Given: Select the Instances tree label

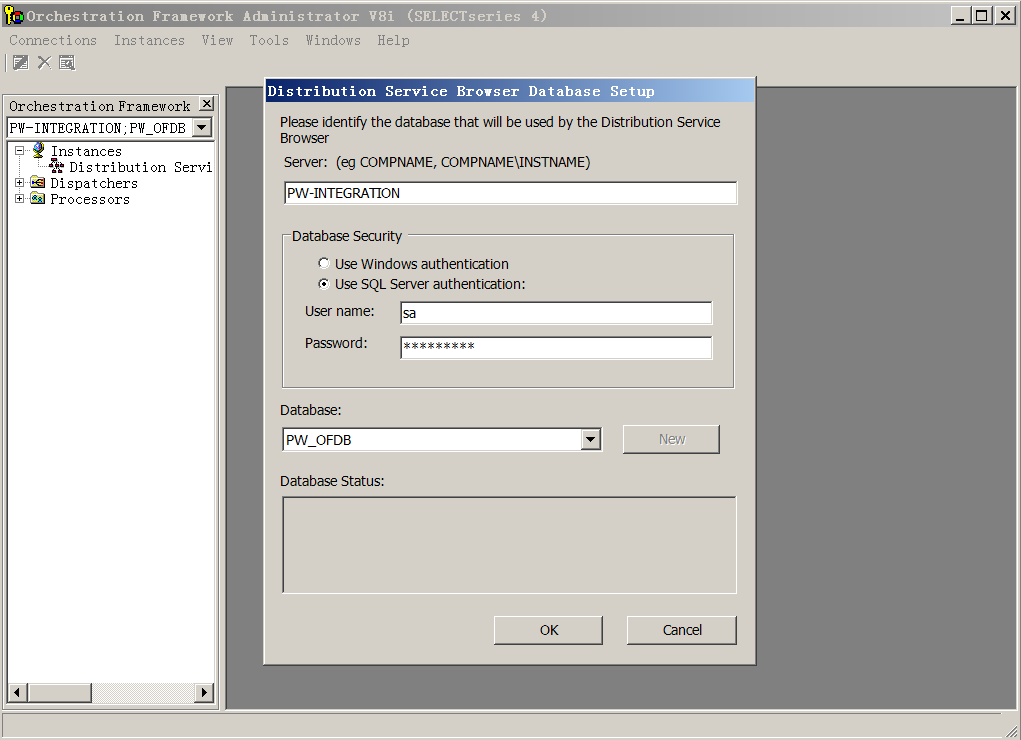Looking at the screenshot, I should coord(86,151).
